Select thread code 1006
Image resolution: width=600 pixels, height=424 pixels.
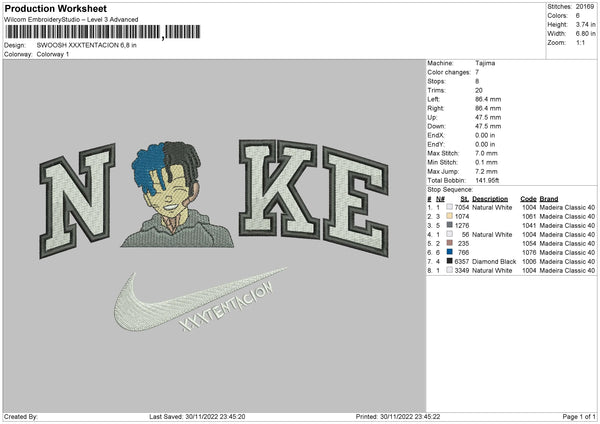[x=529, y=261]
